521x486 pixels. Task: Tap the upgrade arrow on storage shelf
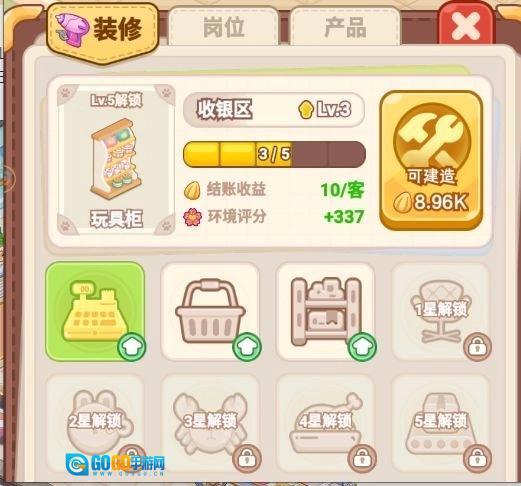click(x=362, y=347)
